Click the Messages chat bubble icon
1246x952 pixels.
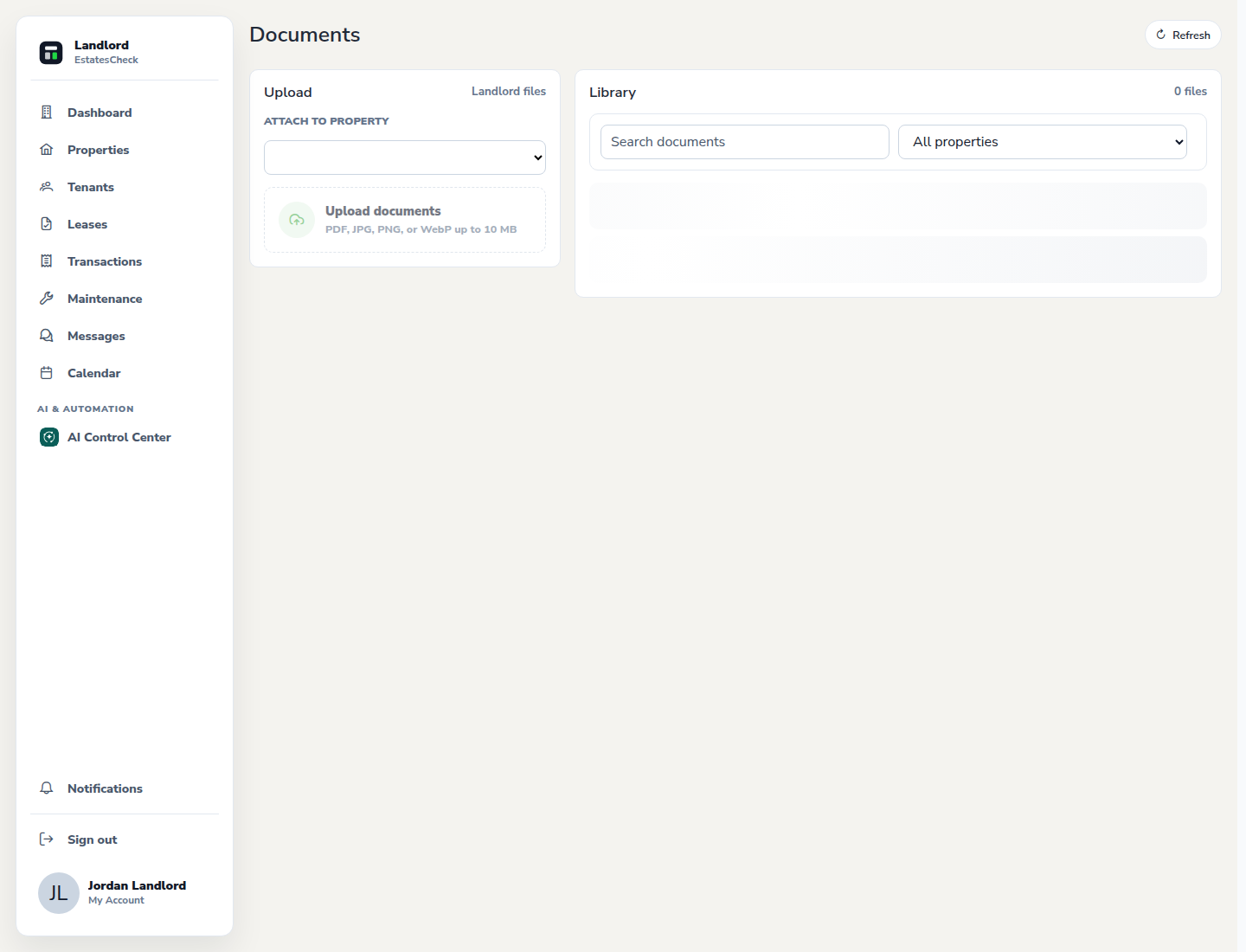47,336
